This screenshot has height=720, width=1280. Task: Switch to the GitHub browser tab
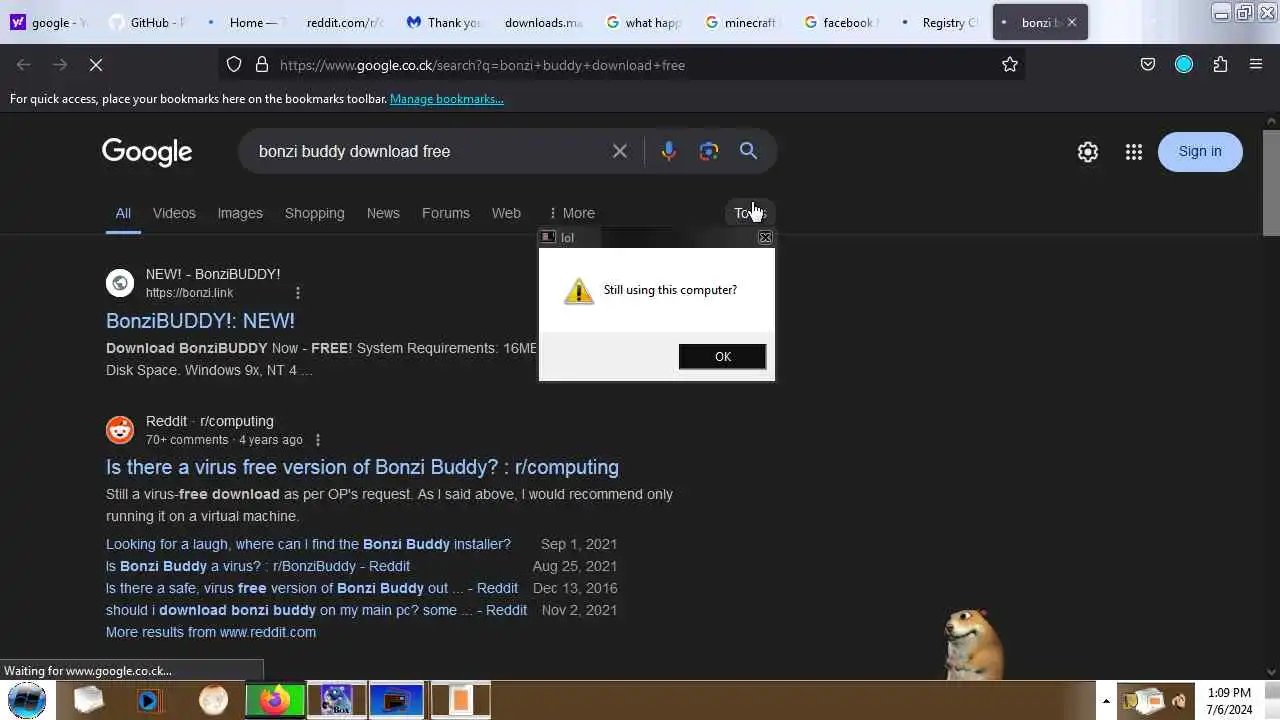[147, 22]
